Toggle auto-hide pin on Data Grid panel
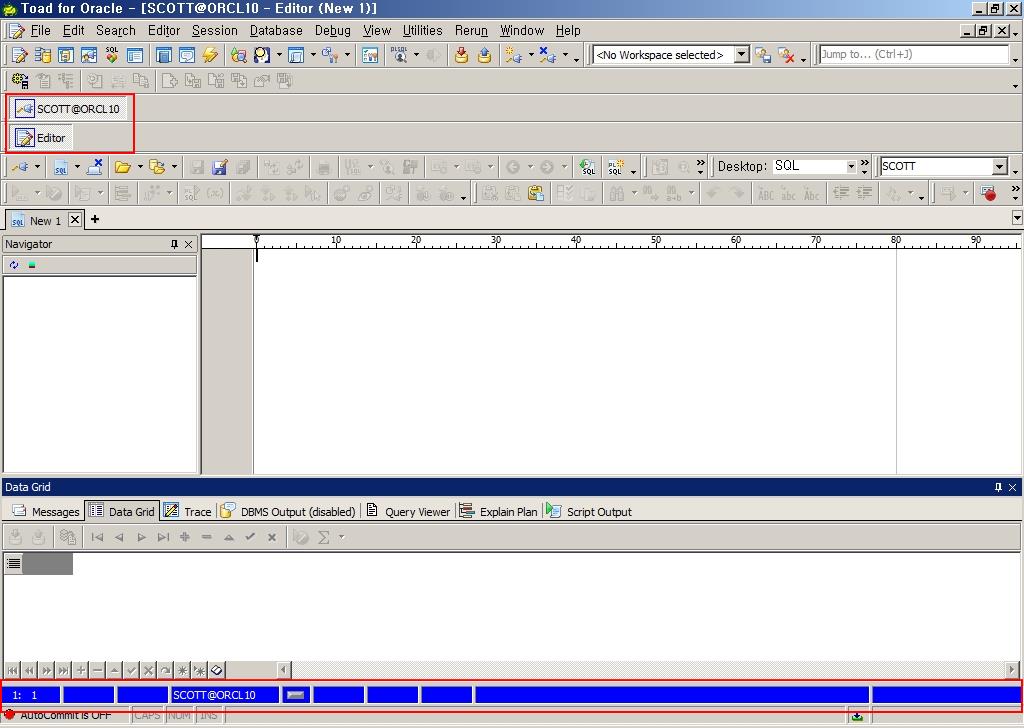The height and width of the screenshot is (728, 1024). point(997,487)
